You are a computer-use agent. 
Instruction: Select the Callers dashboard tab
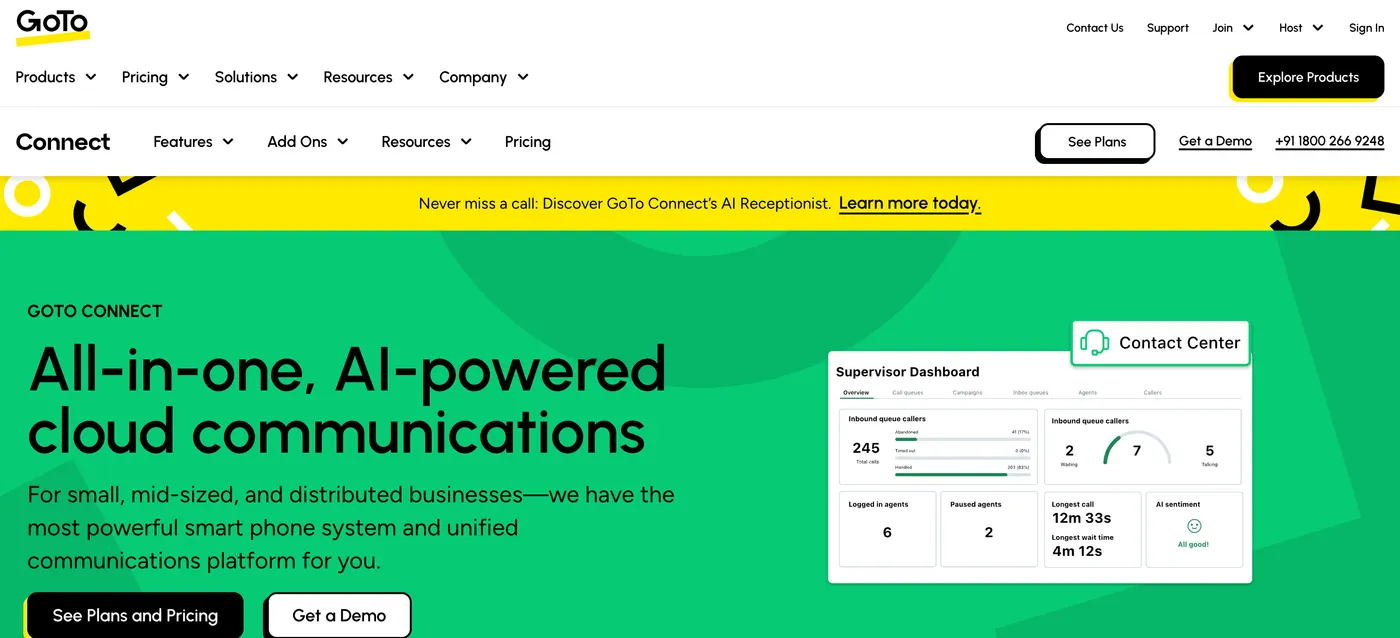(1153, 393)
